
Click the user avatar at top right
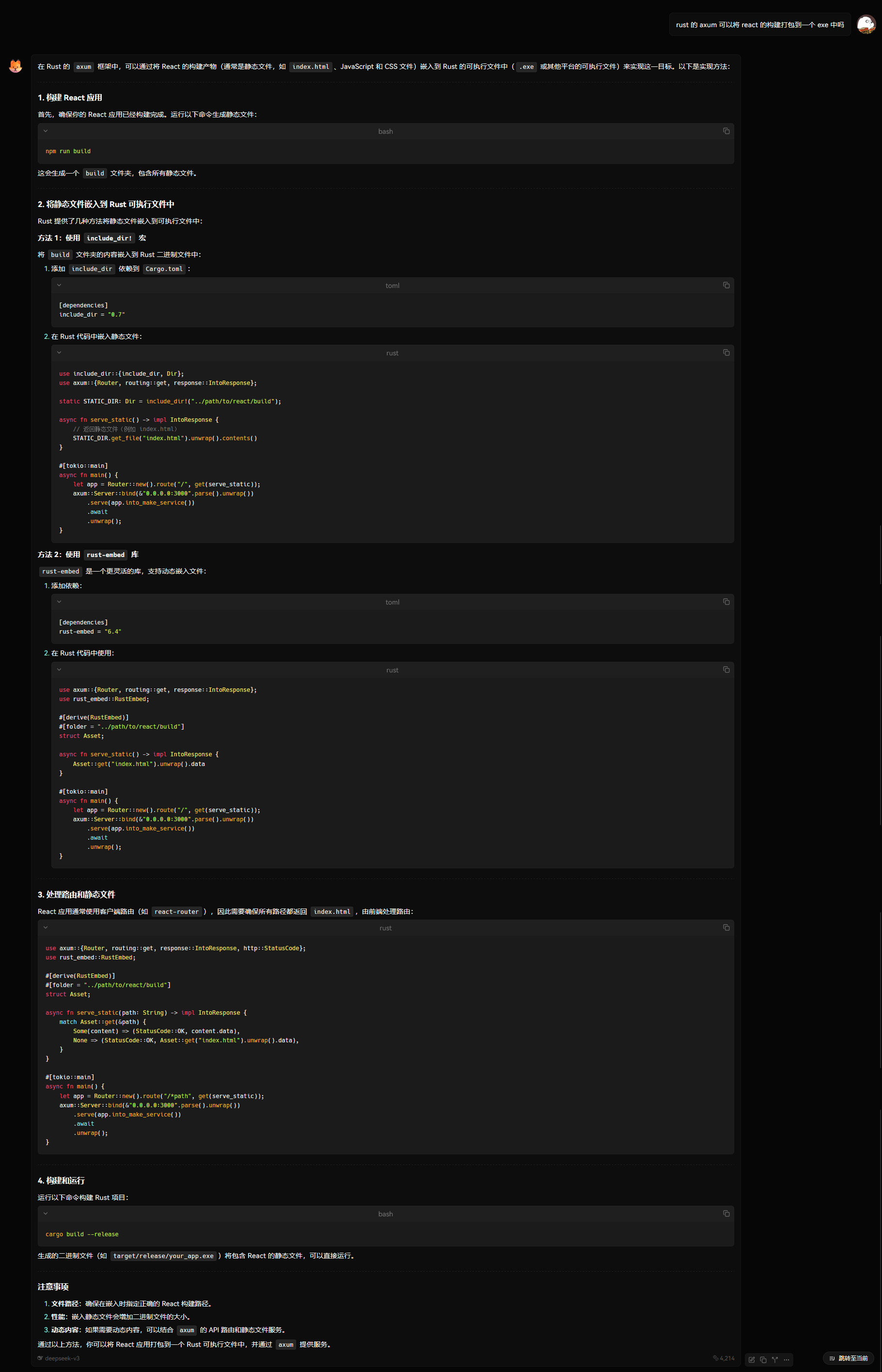[866, 25]
